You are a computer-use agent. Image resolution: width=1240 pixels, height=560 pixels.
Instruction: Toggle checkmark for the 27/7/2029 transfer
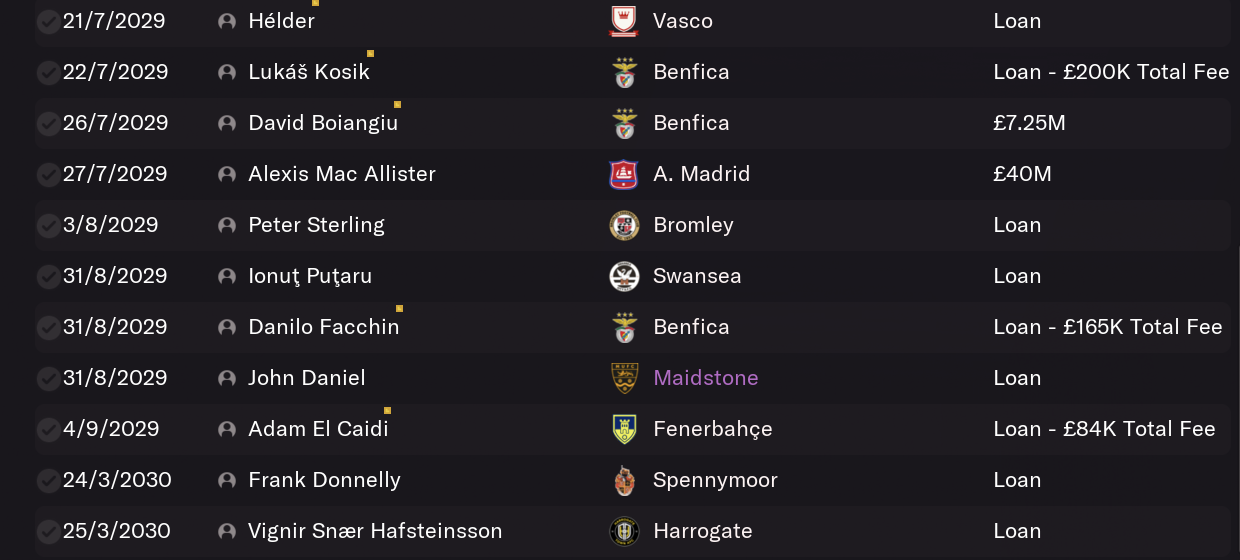(x=48, y=175)
